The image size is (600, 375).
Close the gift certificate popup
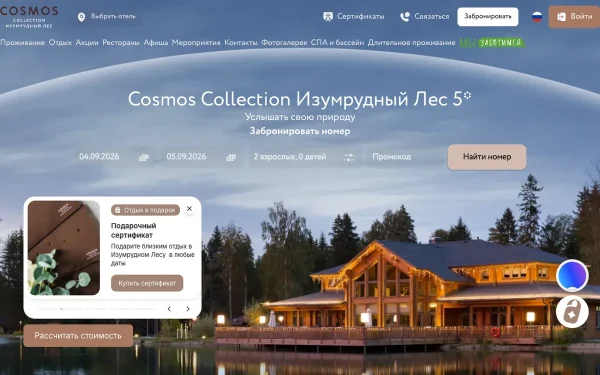coord(189,209)
